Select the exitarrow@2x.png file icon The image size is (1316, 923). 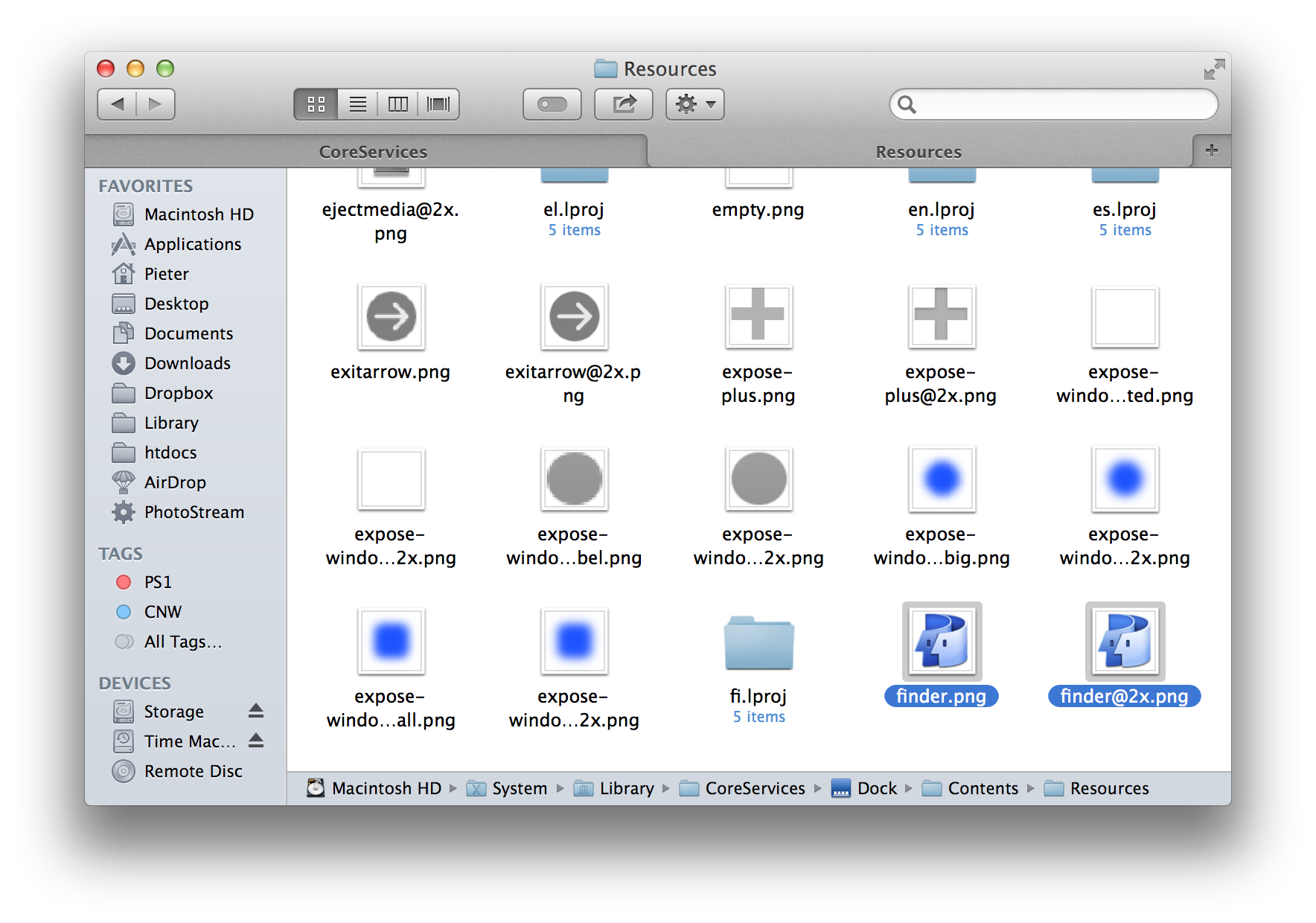click(x=574, y=316)
